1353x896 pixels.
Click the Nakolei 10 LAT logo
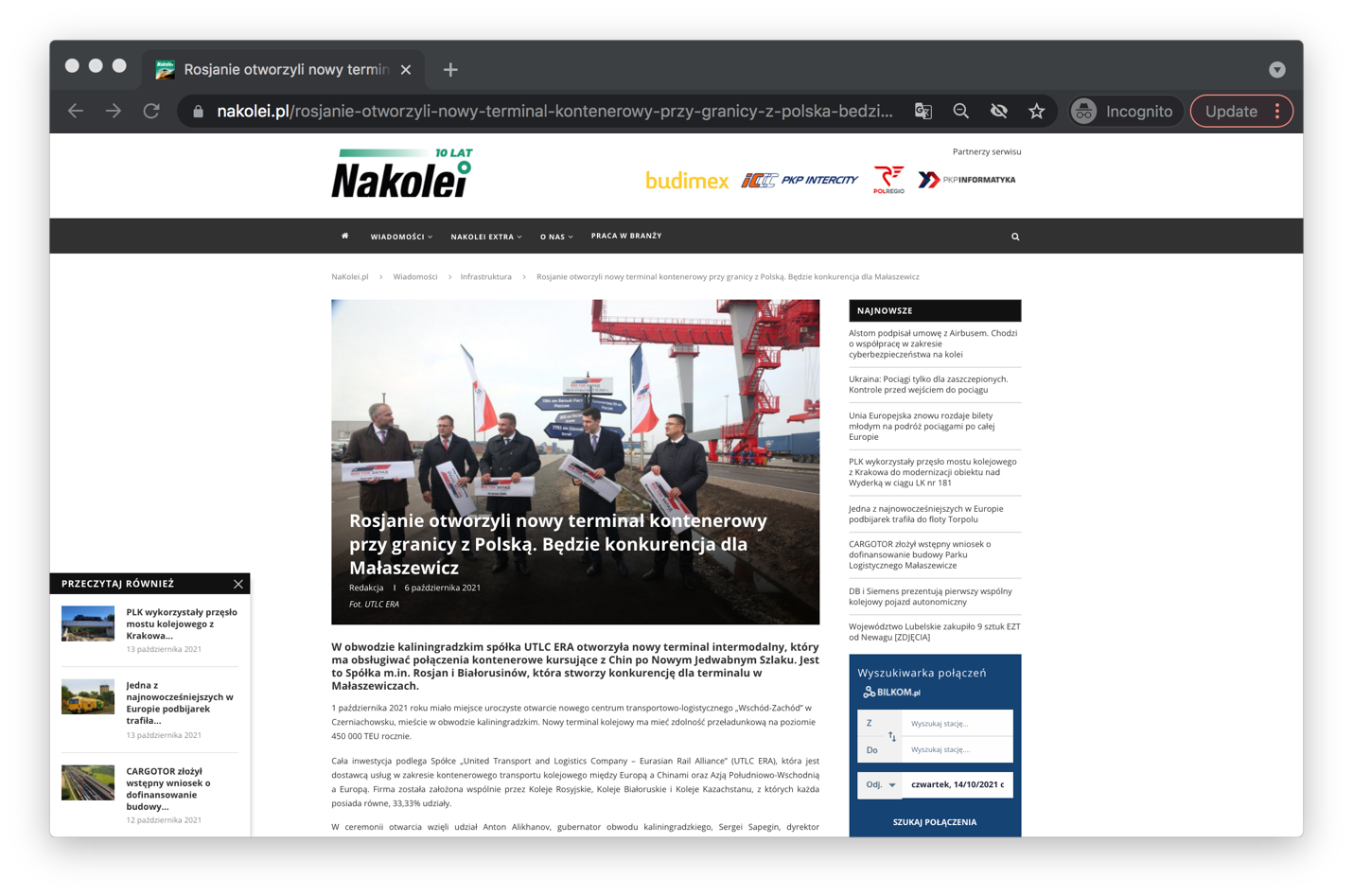402,173
